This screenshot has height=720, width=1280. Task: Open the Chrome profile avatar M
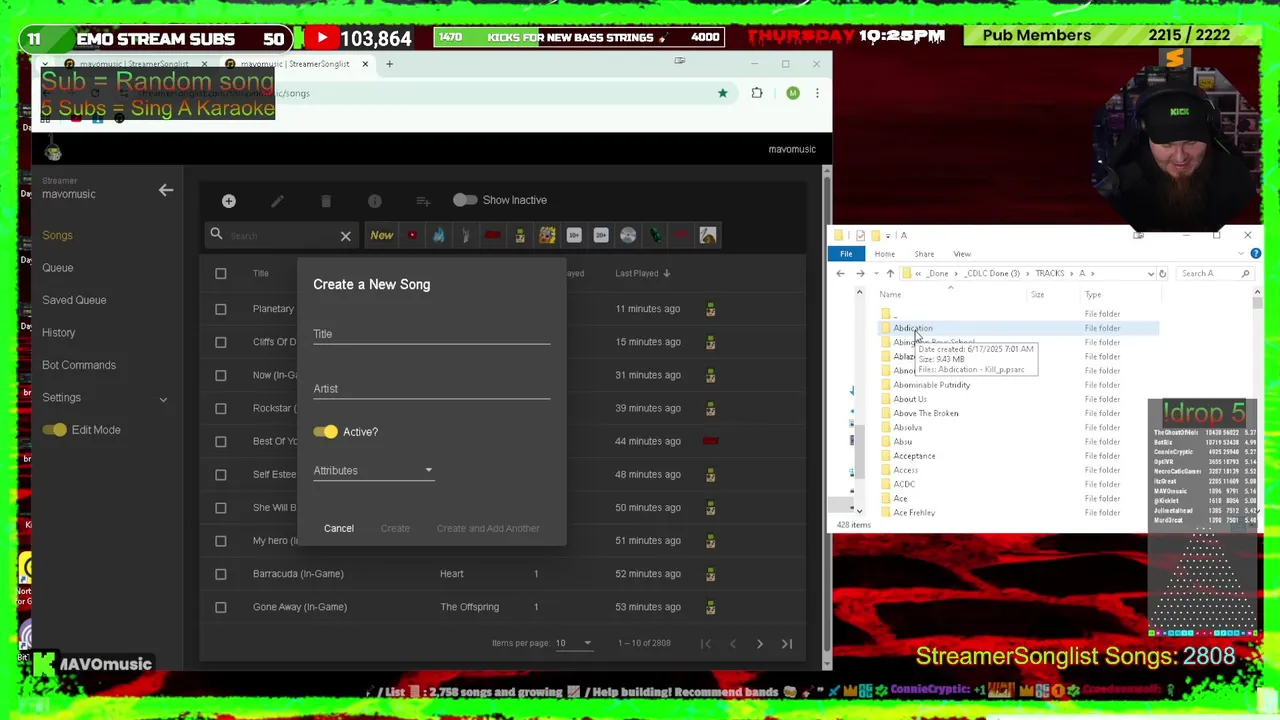coord(793,93)
